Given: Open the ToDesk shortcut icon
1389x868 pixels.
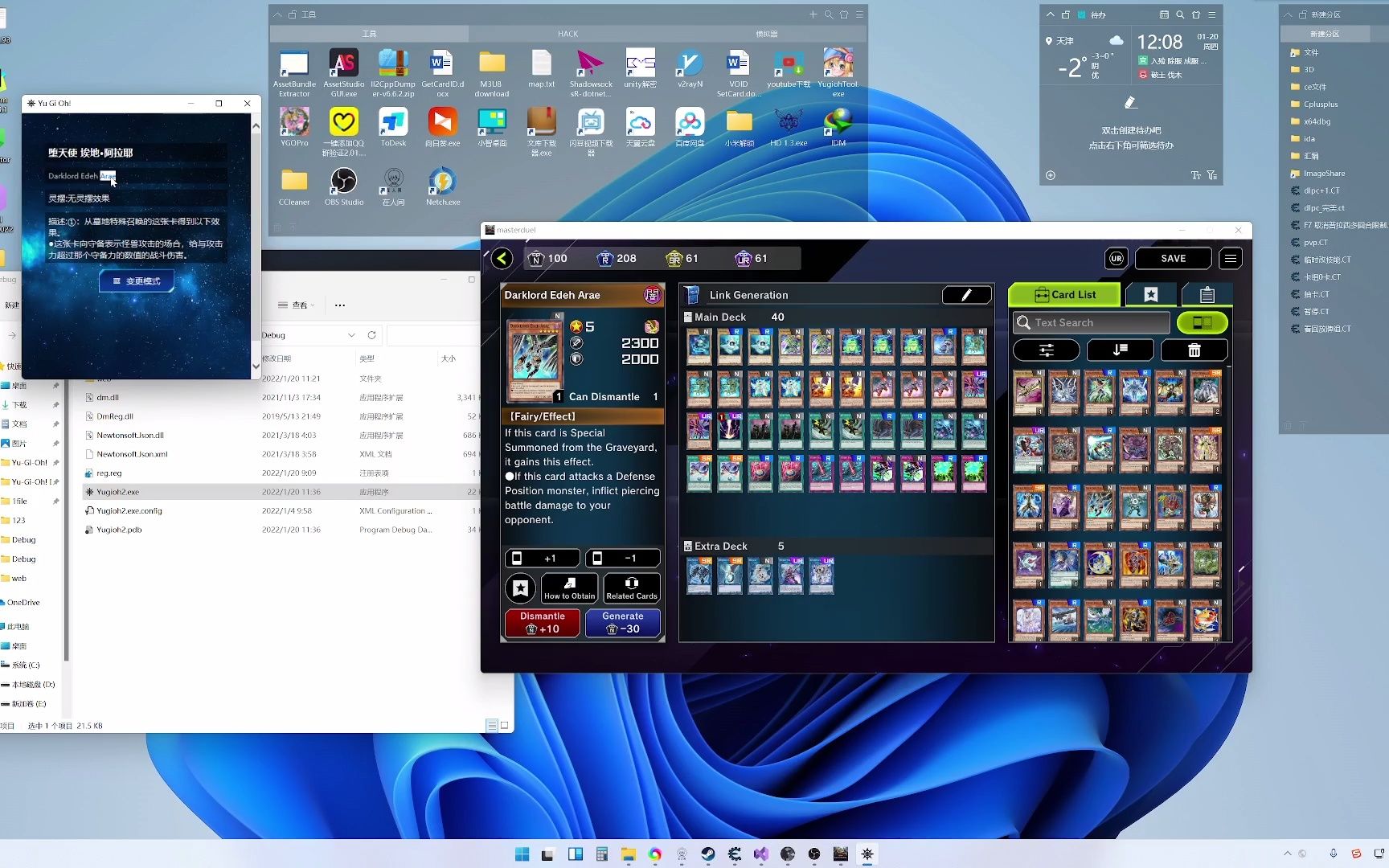Looking at the screenshot, I should 393,128.
